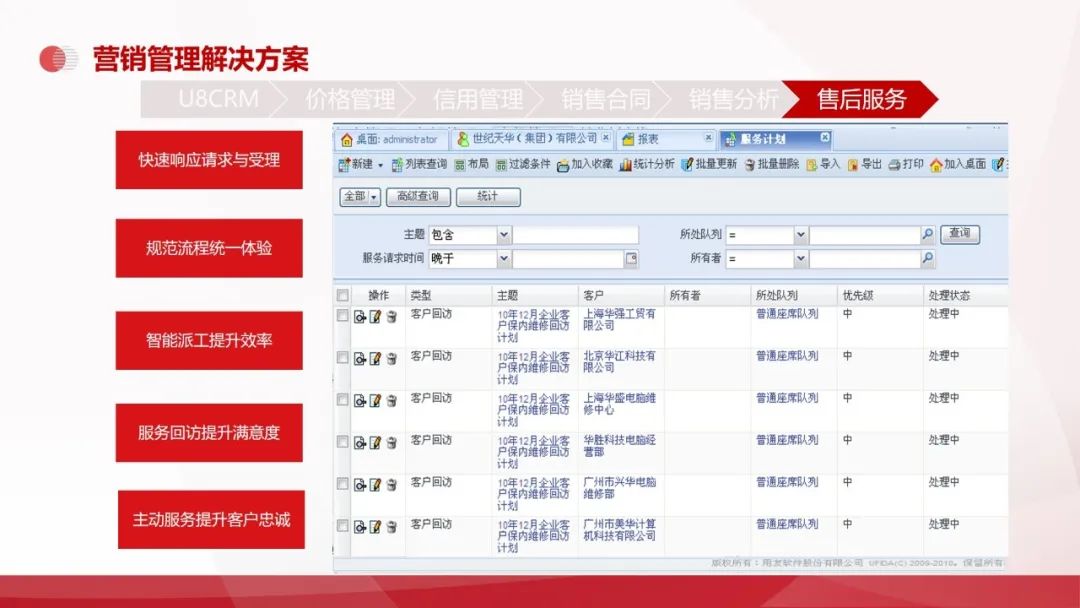Image resolution: width=1080 pixels, height=608 pixels.
Task: Click 加入收藏 add to favorites
Action: click(585, 165)
